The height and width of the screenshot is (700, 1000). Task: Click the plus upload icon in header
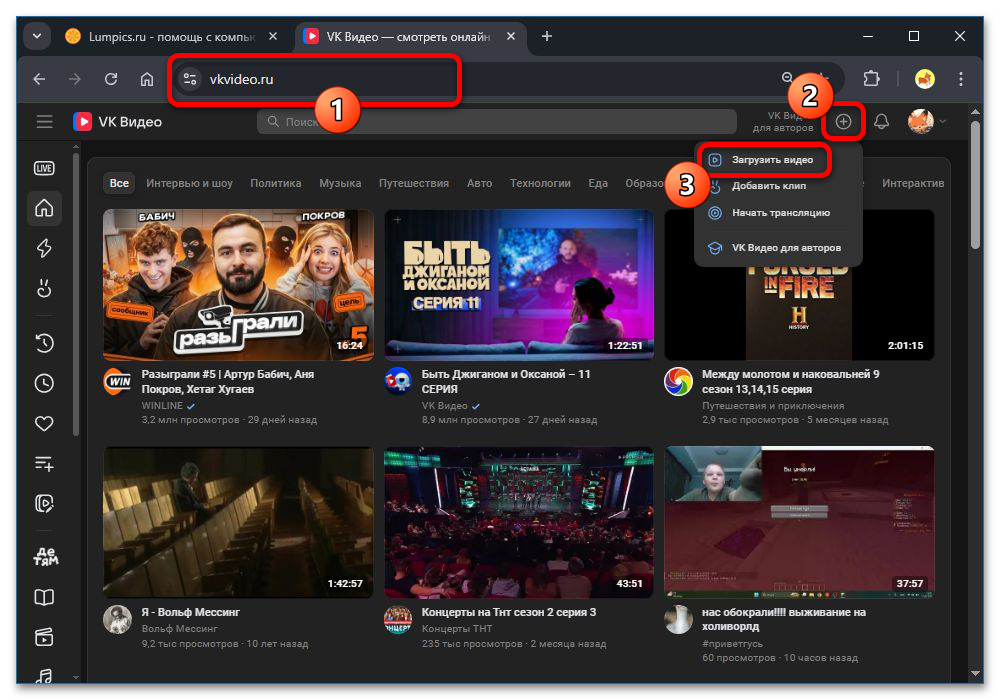pos(843,121)
